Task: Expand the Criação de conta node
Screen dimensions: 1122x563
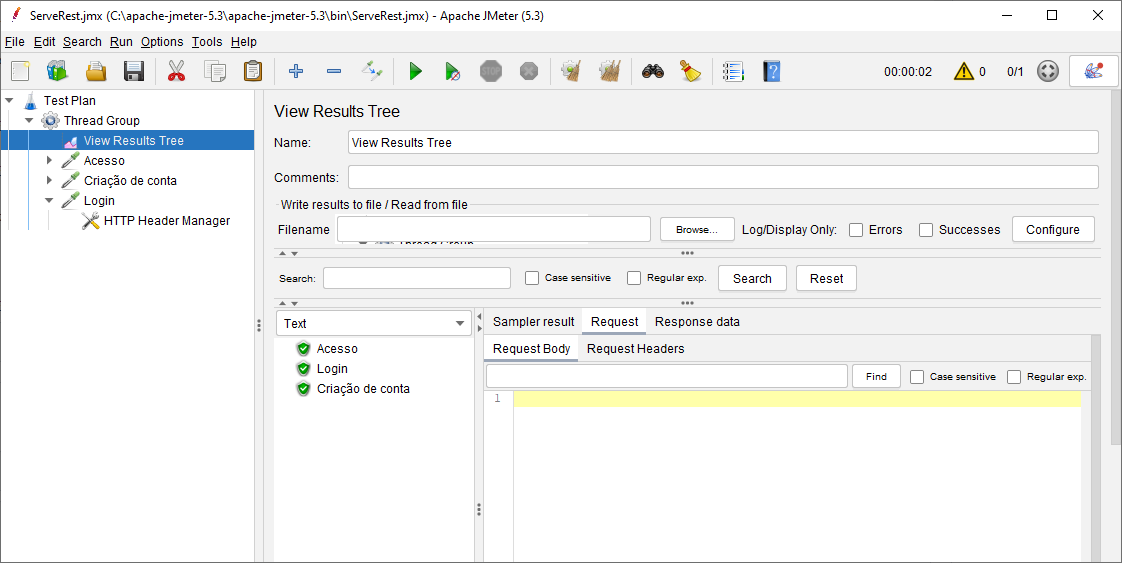Action: point(49,180)
